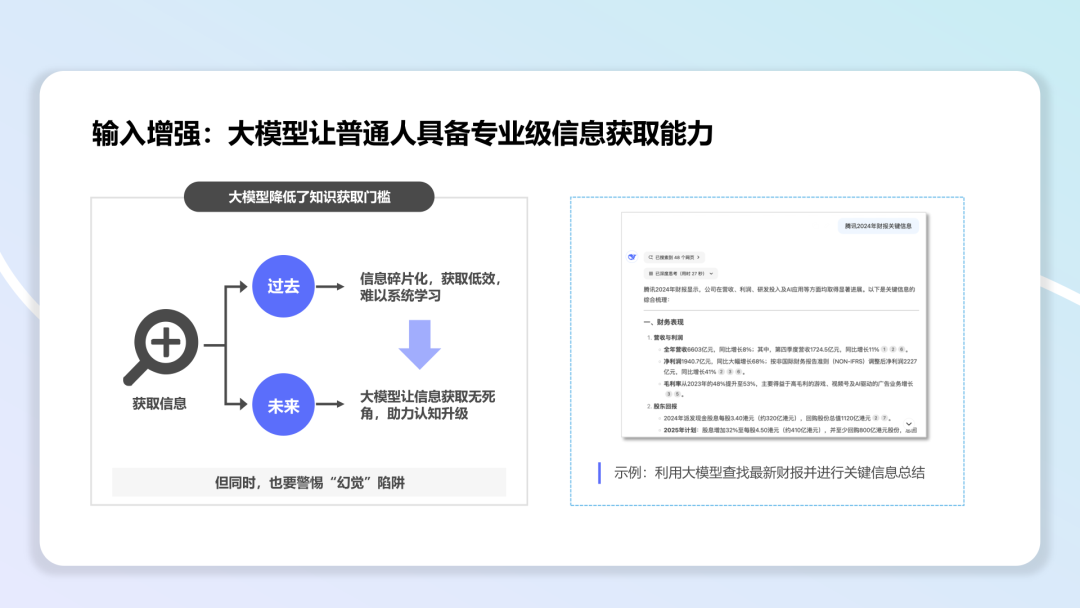Collapse the '已深度思考（用时 27 秒）' dropdown
Screen dimensions: 1080x608
coord(681,273)
